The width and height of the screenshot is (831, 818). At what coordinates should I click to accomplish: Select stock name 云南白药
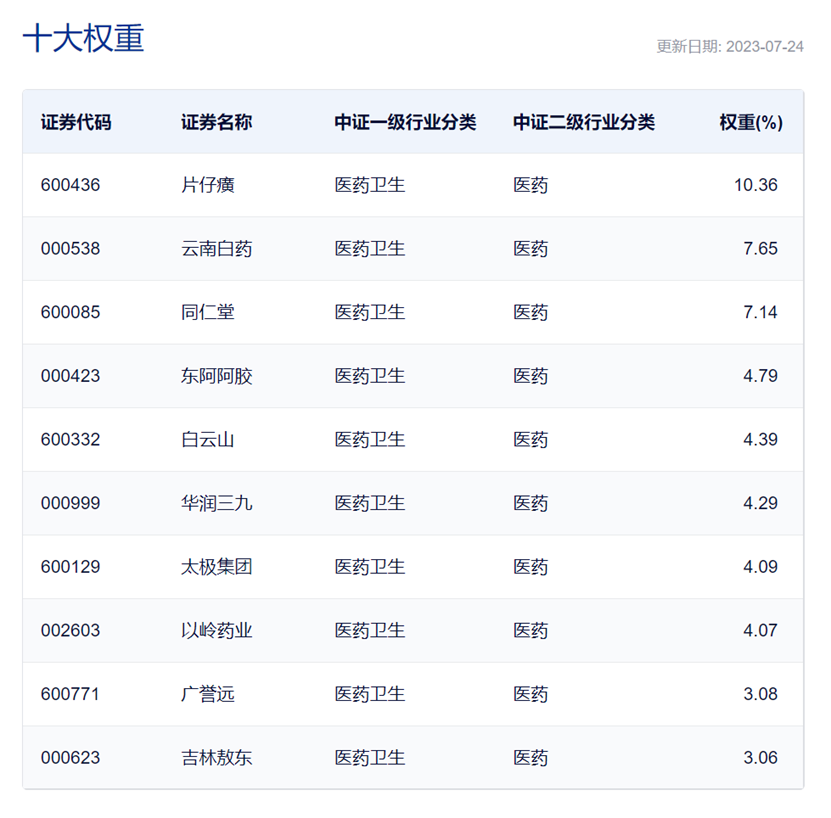(x=217, y=249)
